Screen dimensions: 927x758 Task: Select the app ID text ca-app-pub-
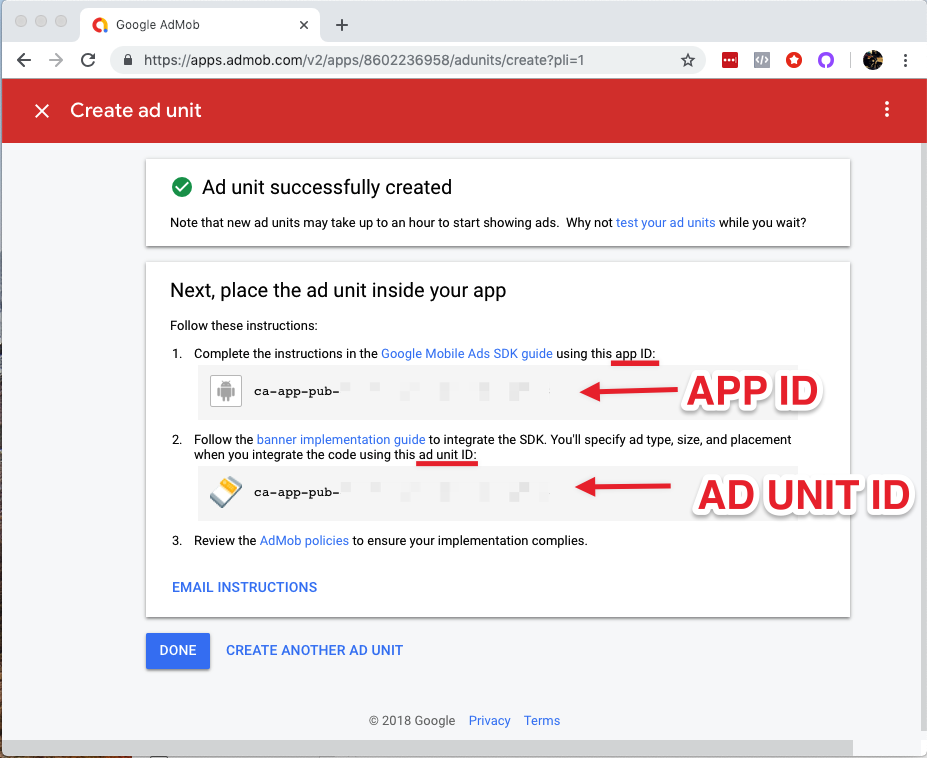tap(297, 391)
